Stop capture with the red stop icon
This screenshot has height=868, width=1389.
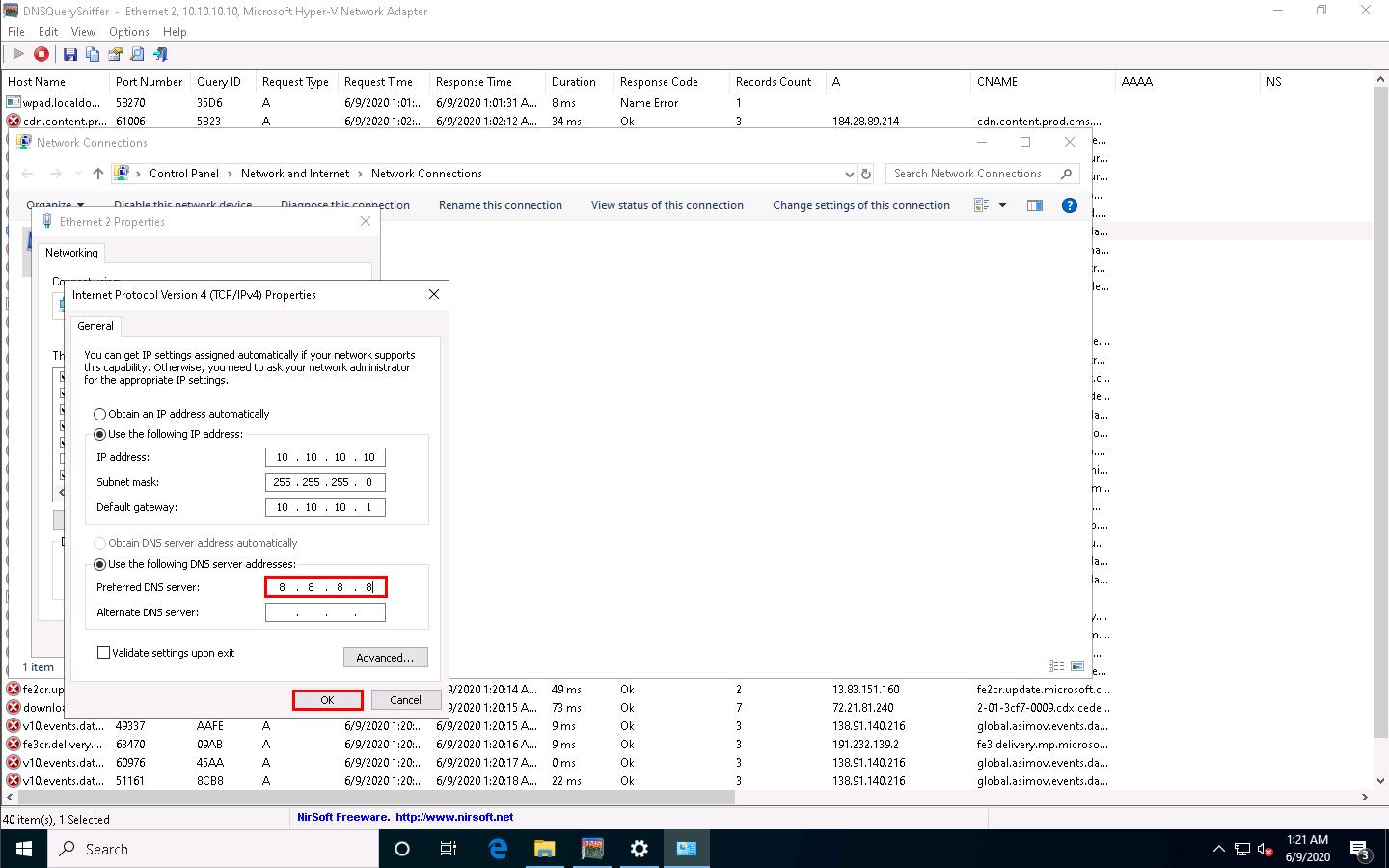tap(41, 54)
